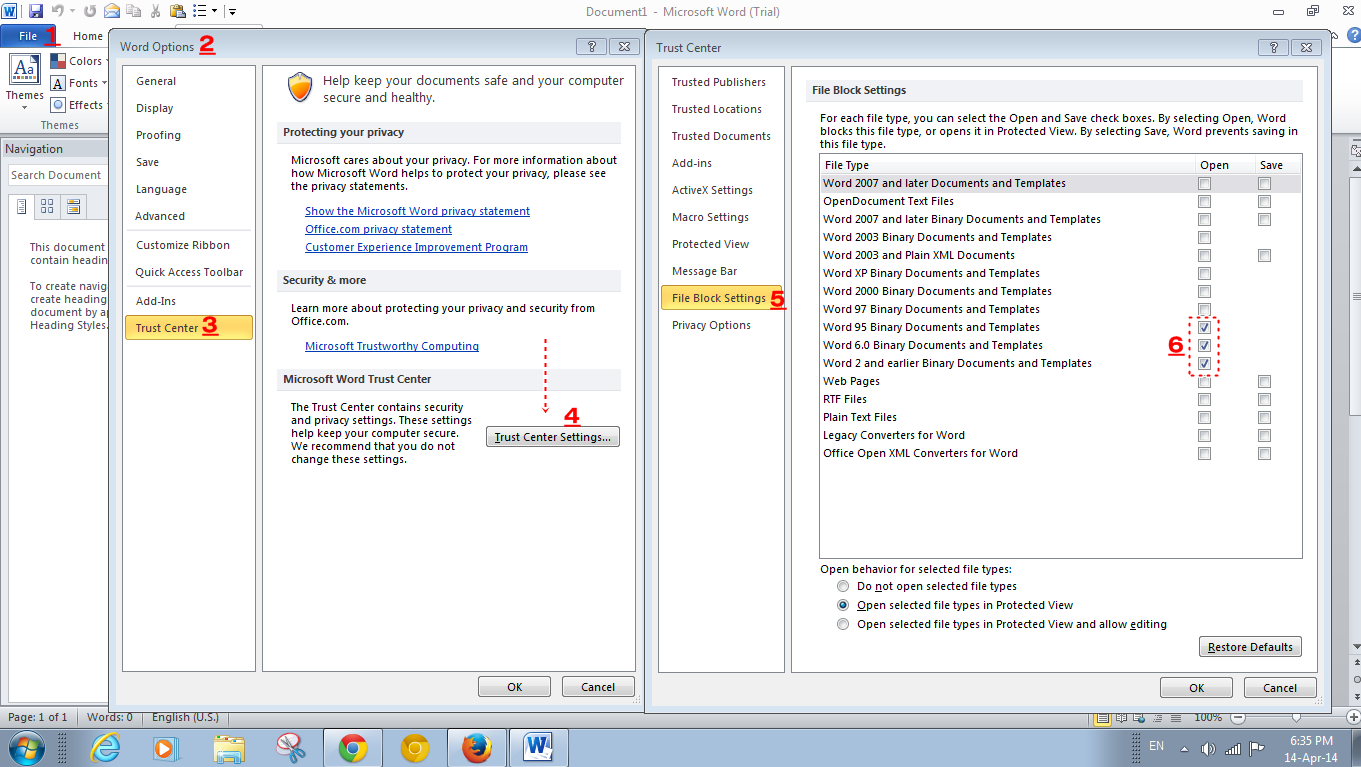Open Internet Explorer from the taskbar

(105, 747)
